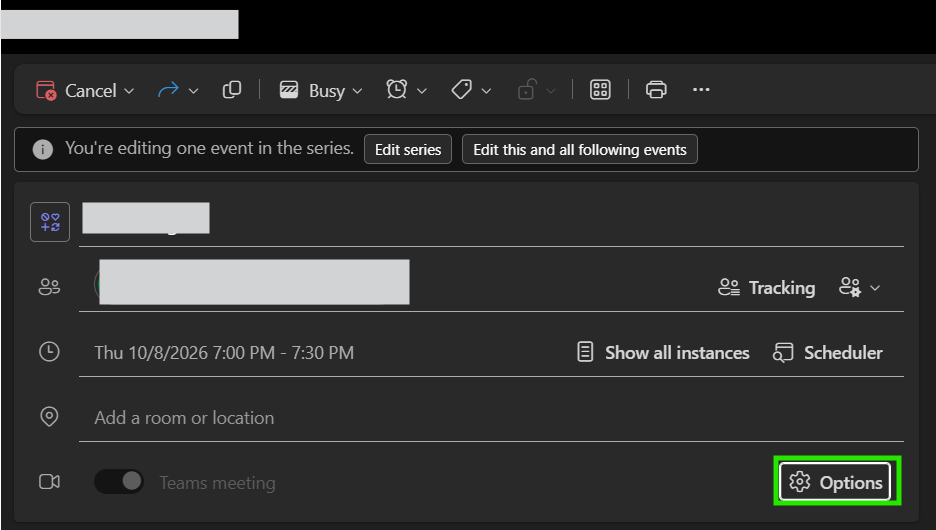Click the Duplicate event icon
The height and width of the screenshot is (530, 936).
232,90
